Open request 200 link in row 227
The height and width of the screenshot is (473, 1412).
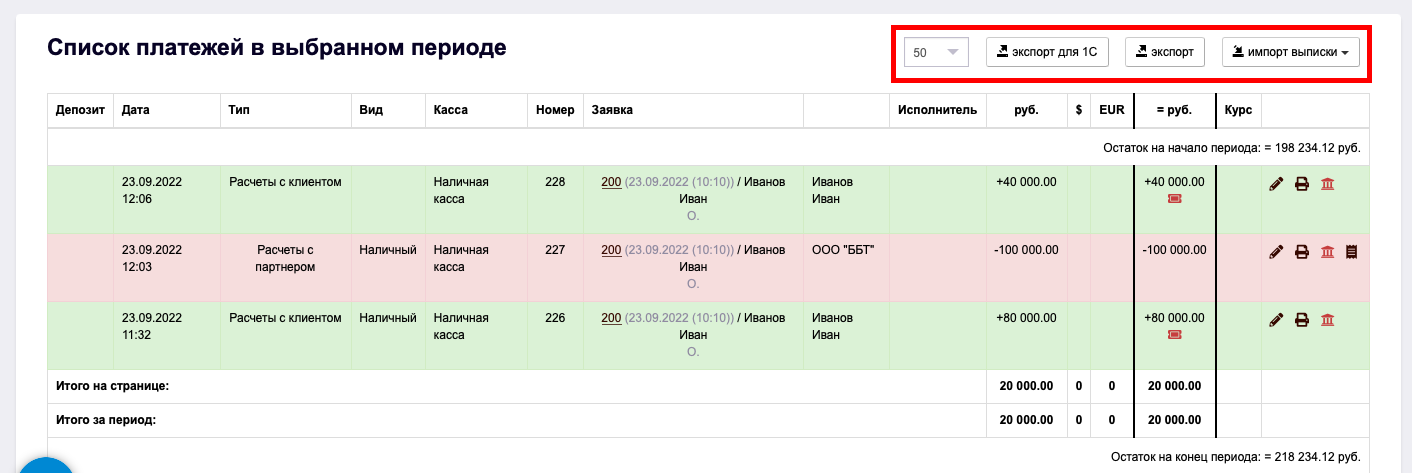[x=611, y=250]
